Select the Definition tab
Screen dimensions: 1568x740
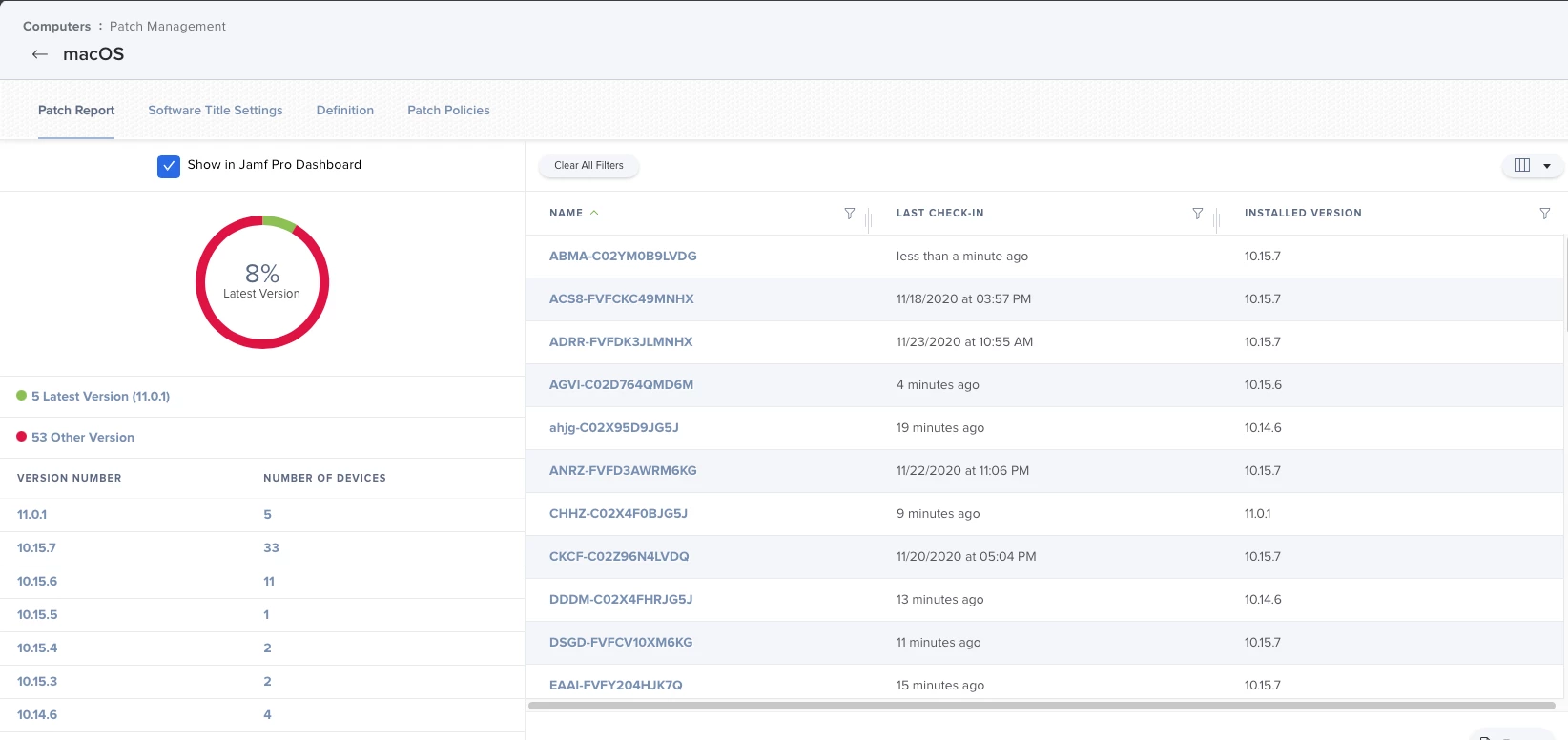[345, 110]
